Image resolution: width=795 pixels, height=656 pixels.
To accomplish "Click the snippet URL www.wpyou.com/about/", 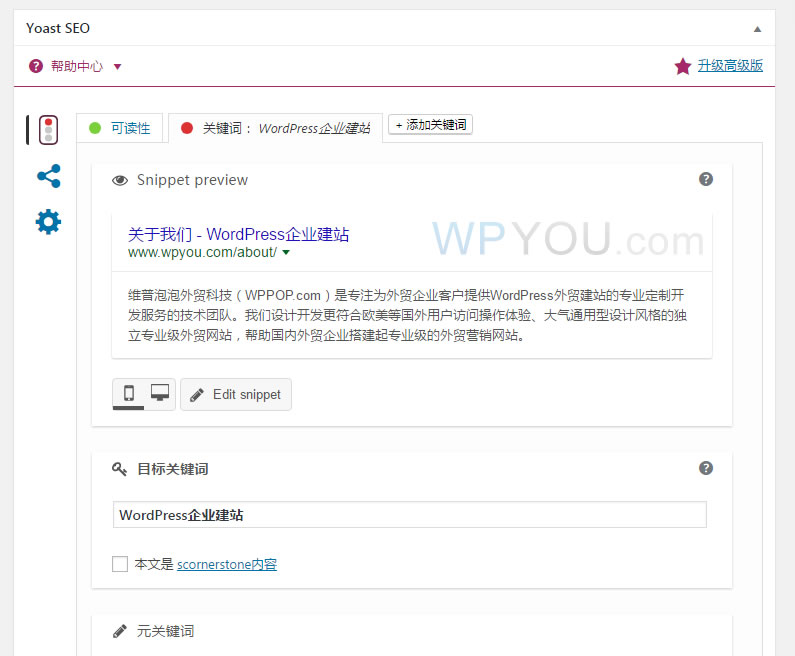I will tap(202, 252).
